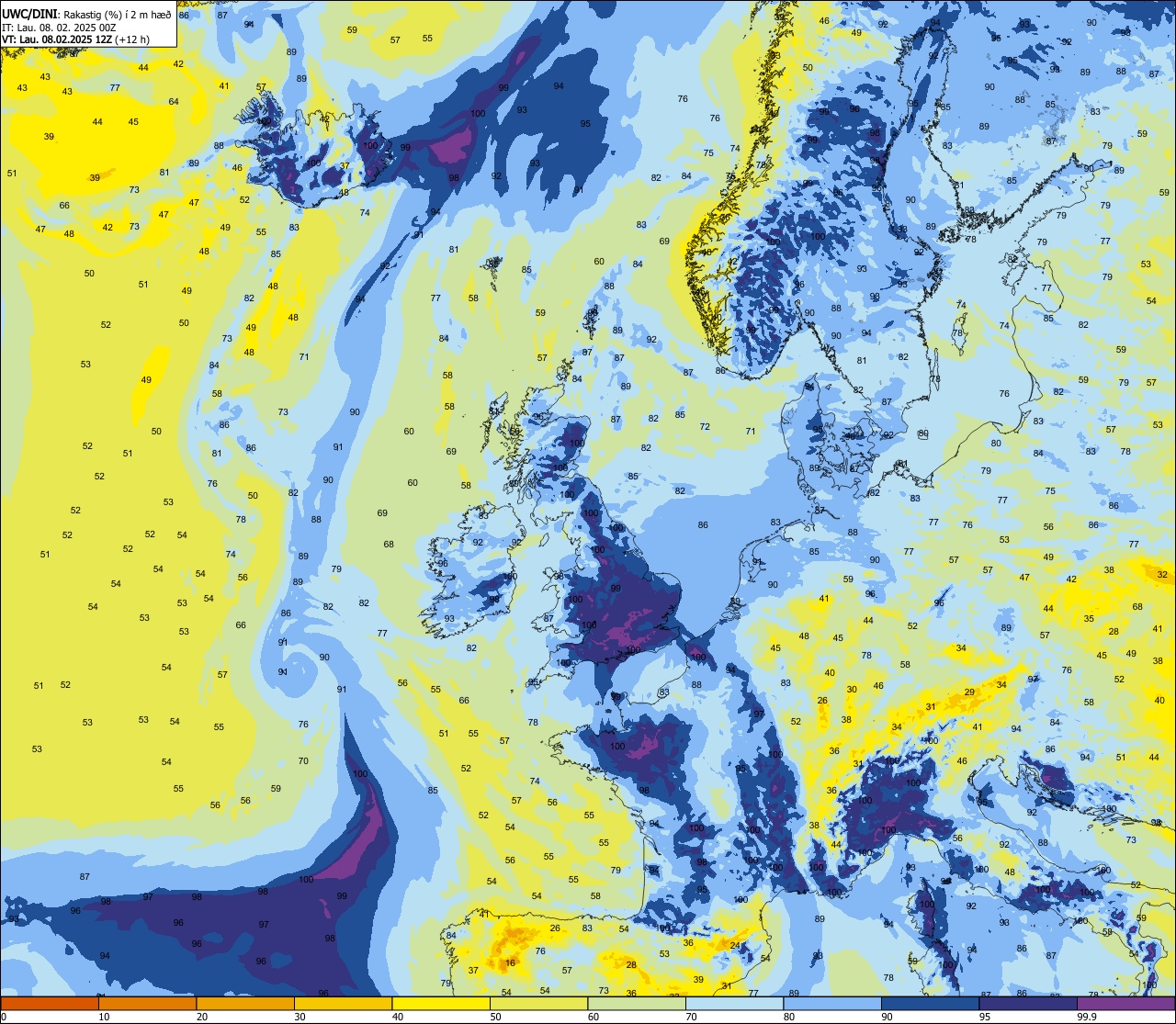Select the 70–80 light blue legend segment
The width and height of the screenshot is (1176, 1024).
pos(734,1004)
